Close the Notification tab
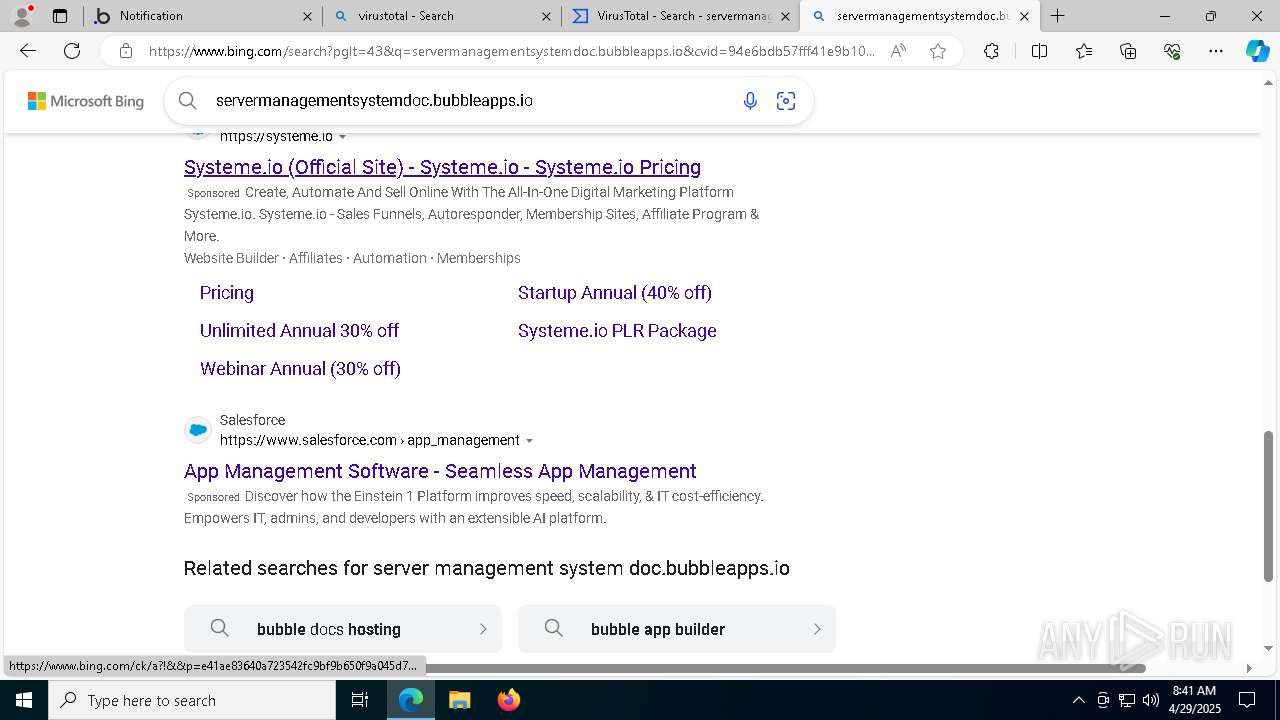Image resolution: width=1280 pixels, height=720 pixels. 307,16
